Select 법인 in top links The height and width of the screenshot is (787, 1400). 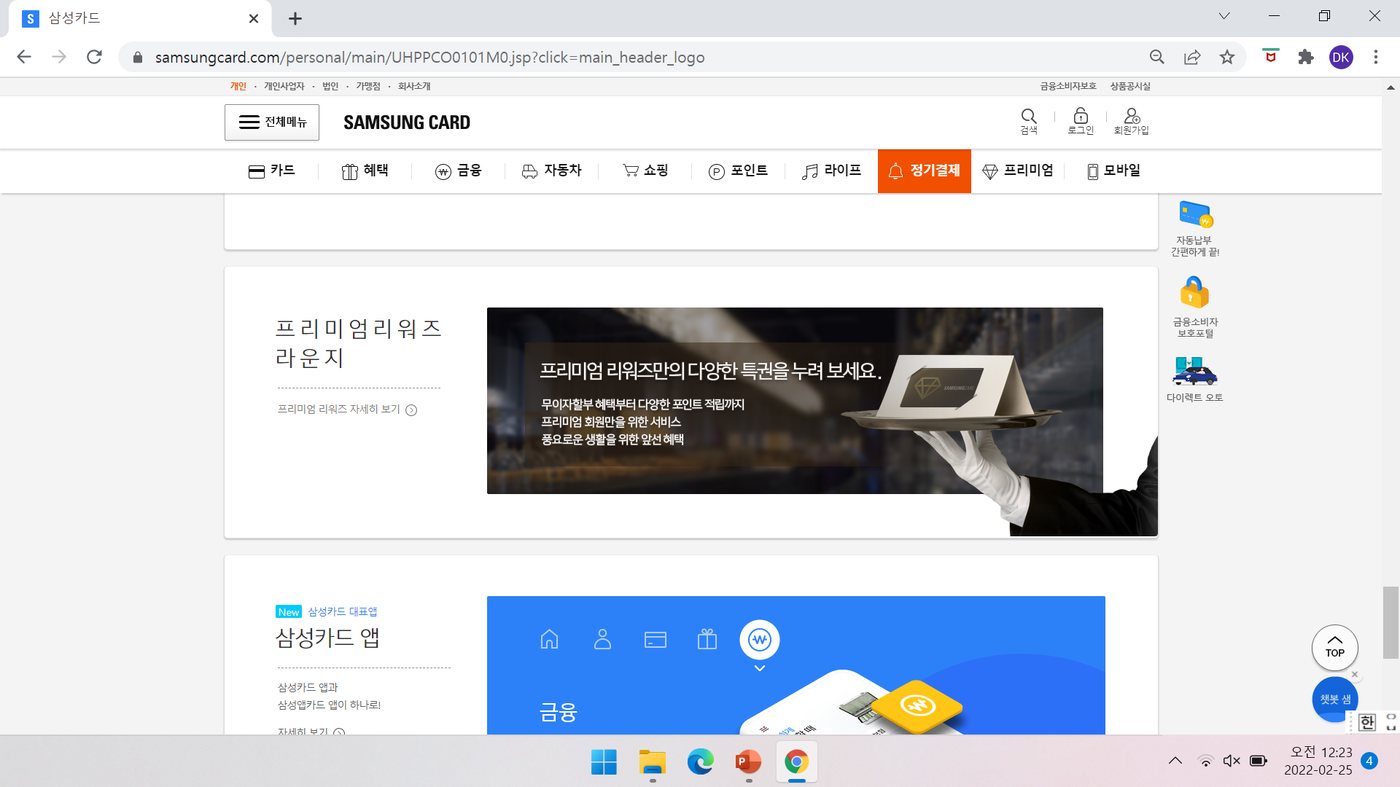(x=331, y=87)
